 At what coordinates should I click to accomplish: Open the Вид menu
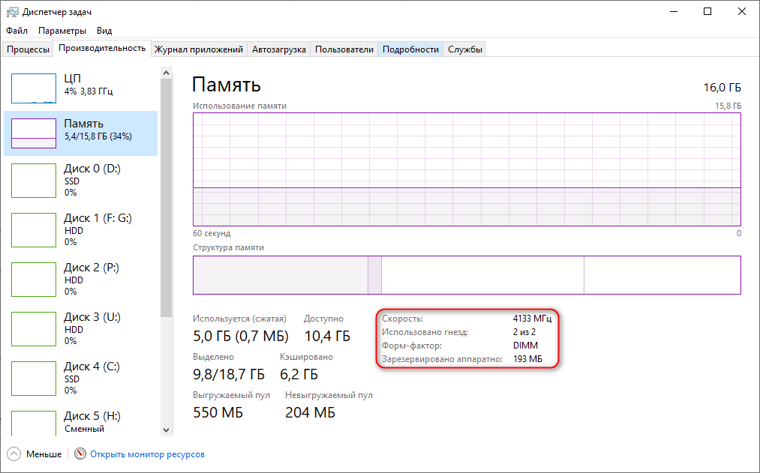pyautogui.click(x=104, y=31)
